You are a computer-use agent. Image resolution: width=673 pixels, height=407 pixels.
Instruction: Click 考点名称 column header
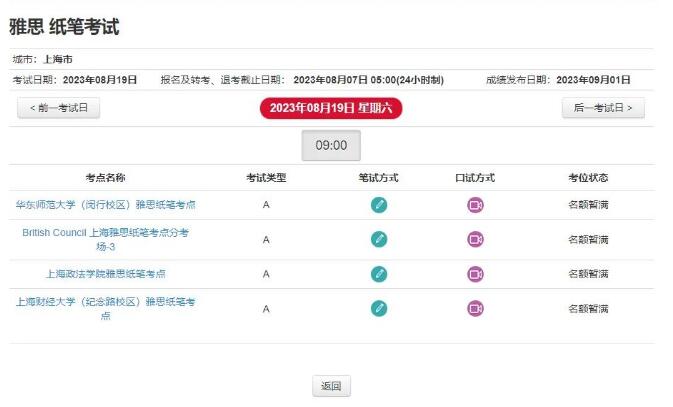[106, 178]
